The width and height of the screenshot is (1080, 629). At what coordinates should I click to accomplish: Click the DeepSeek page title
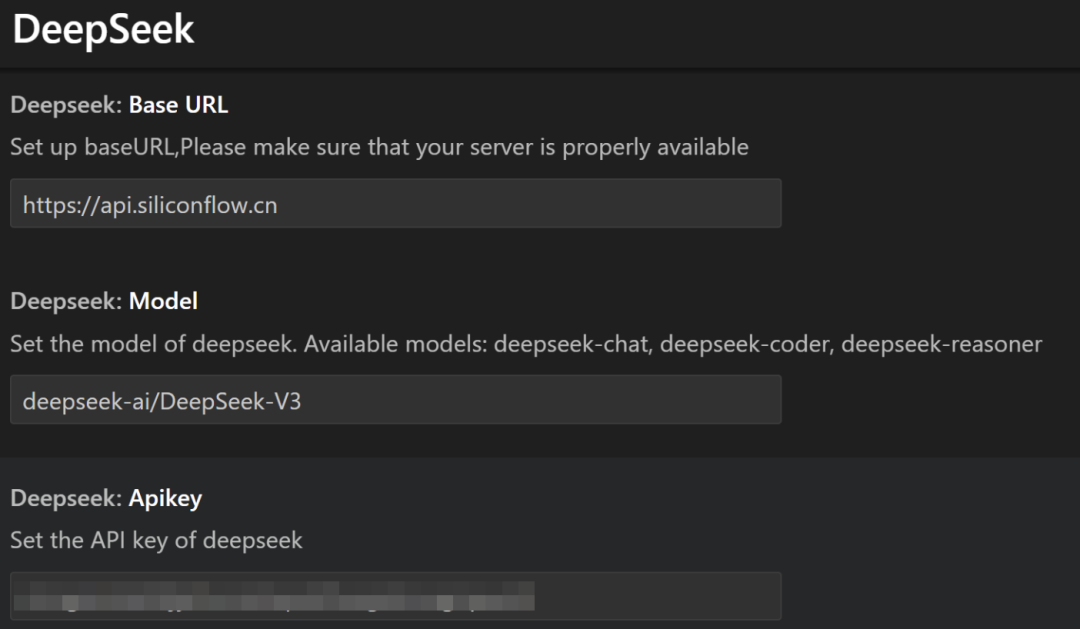[x=105, y=29]
